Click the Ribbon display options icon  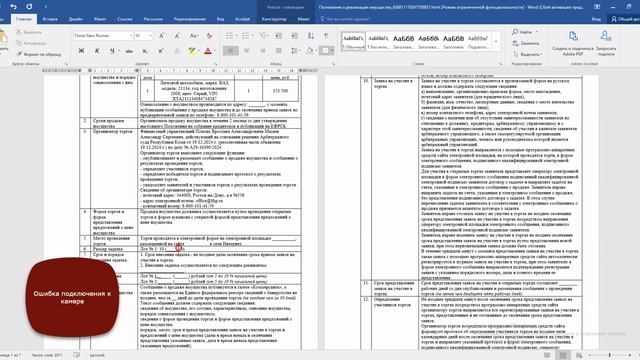(x=597, y=7)
